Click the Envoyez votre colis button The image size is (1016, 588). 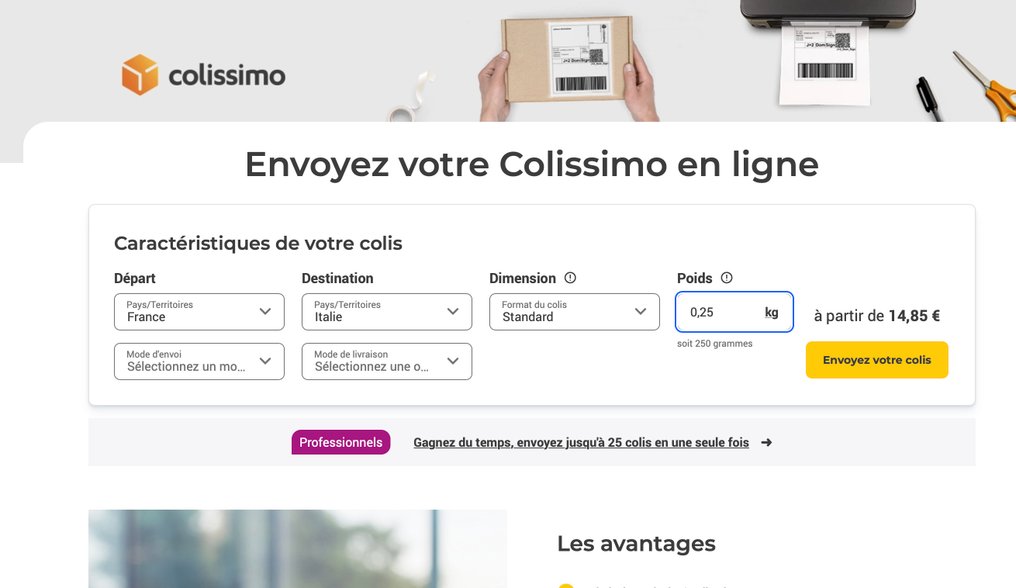[x=877, y=360]
